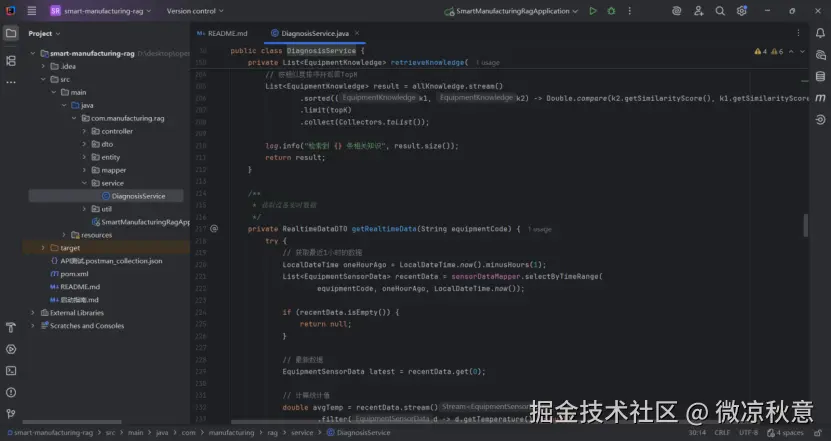Click the editor vertical scrollbar thumb
The height and width of the screenshot is (442, 831).
[806, 225]
